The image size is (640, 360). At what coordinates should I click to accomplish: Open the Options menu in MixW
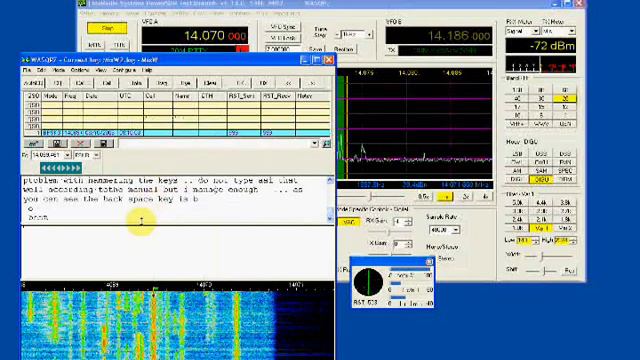tap(80, 70)
